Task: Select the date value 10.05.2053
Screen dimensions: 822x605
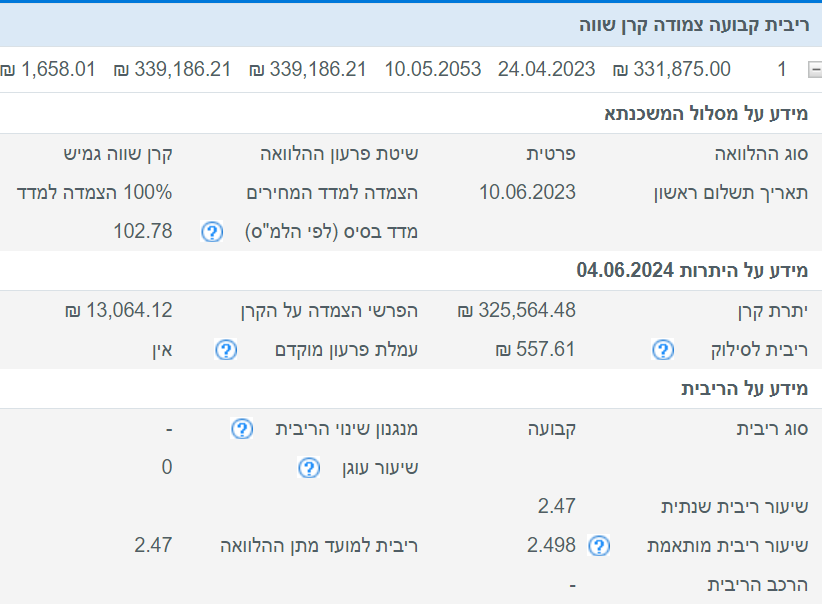Action: click(432, 69)
